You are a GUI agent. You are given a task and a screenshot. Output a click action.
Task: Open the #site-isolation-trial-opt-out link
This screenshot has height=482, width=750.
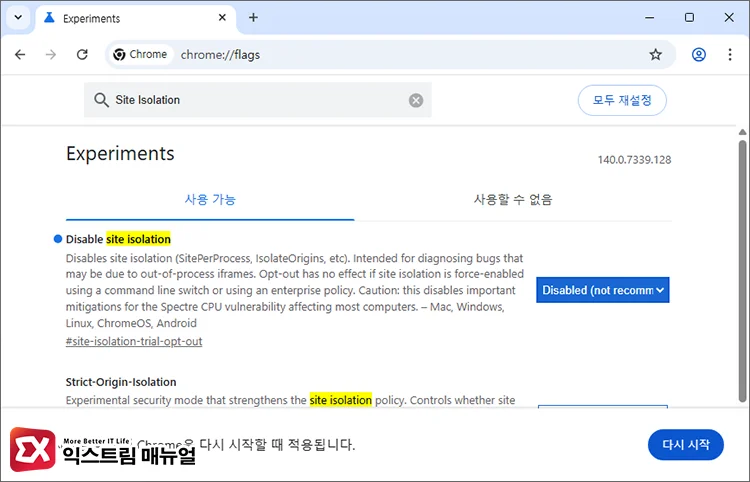click(x=134, y=341)
